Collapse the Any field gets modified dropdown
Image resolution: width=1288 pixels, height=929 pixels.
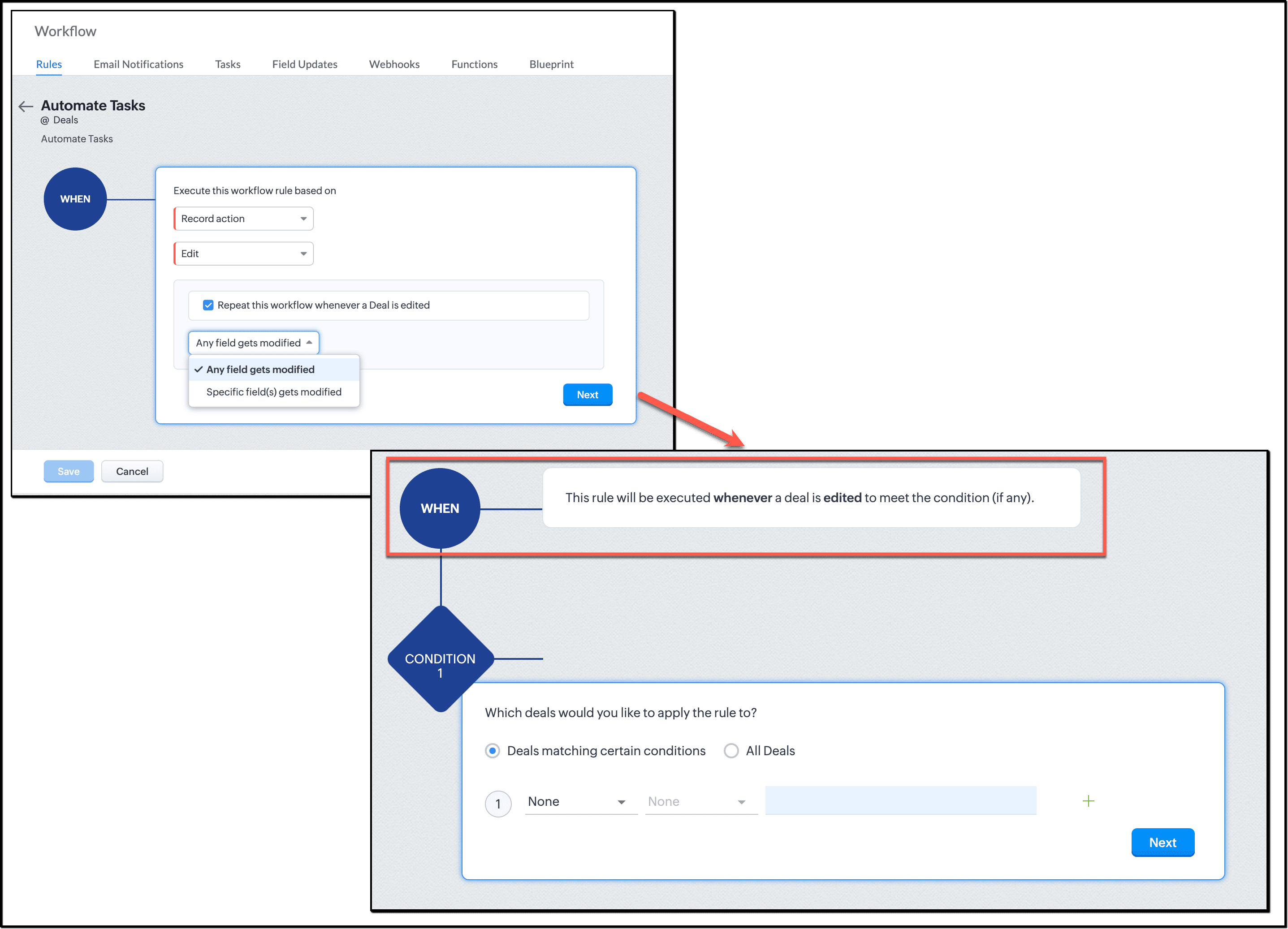[253, 343]
